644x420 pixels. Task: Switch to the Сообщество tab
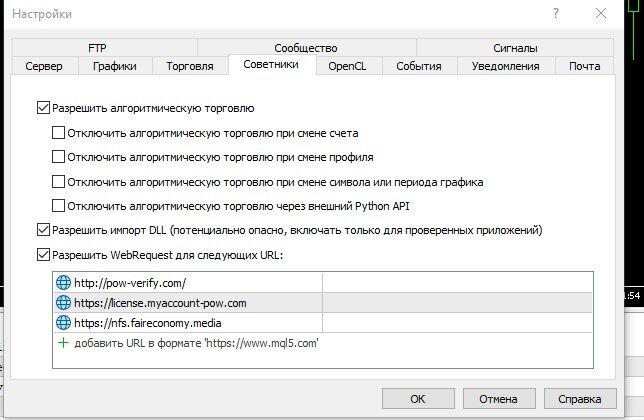coord(306,48)
